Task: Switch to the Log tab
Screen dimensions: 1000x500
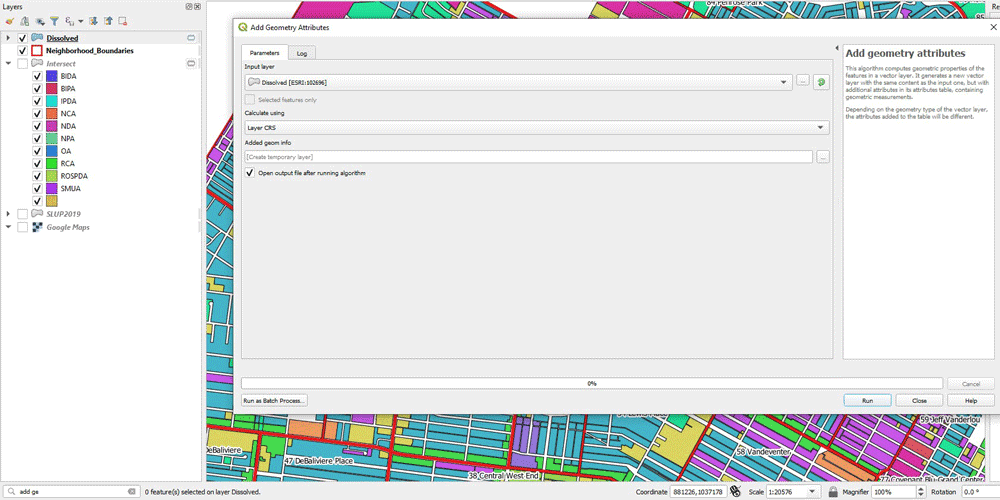Action: (x=302, y=54)
